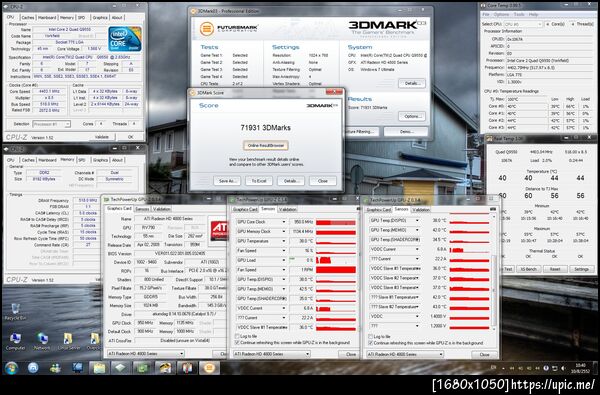
Task: Click the orange 3DMark taskbar icon
Action: (209, 368)
